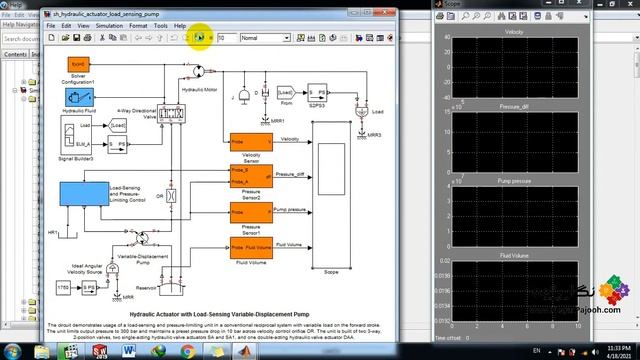Open the View menu in the Simulink window

(83, 26)
